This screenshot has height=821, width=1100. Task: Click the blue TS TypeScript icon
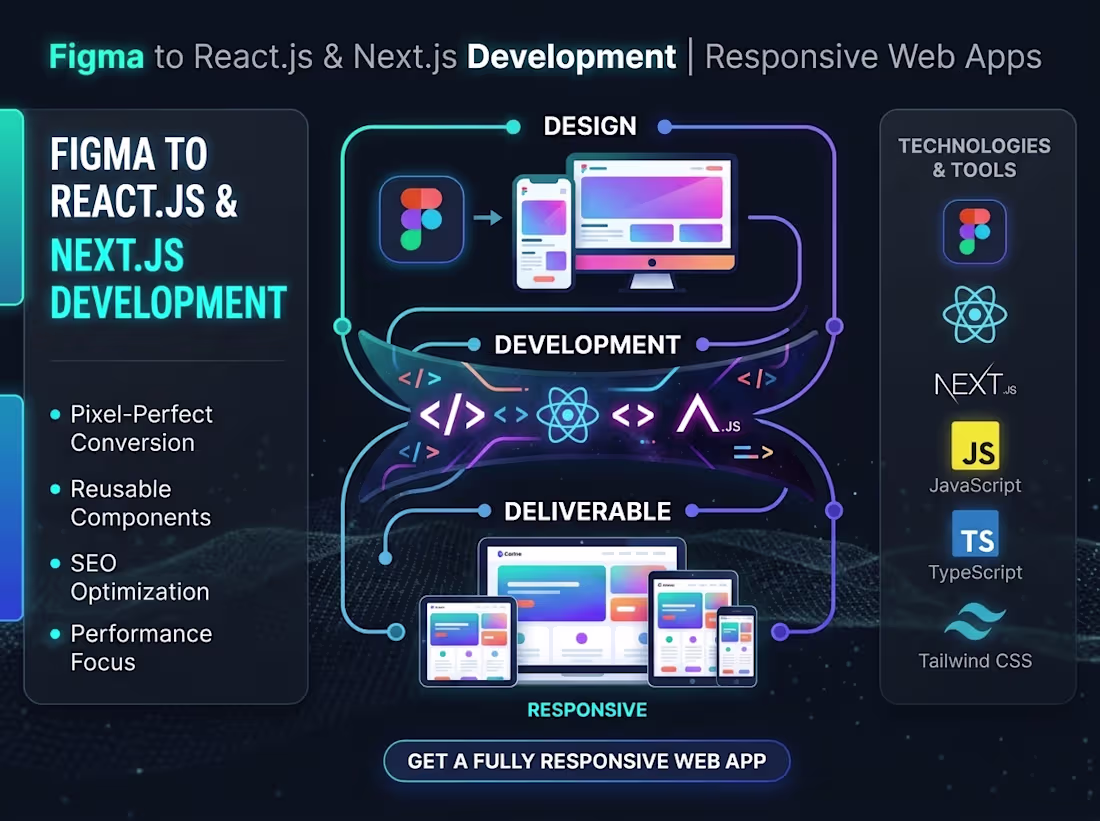[x=975, y=533]
